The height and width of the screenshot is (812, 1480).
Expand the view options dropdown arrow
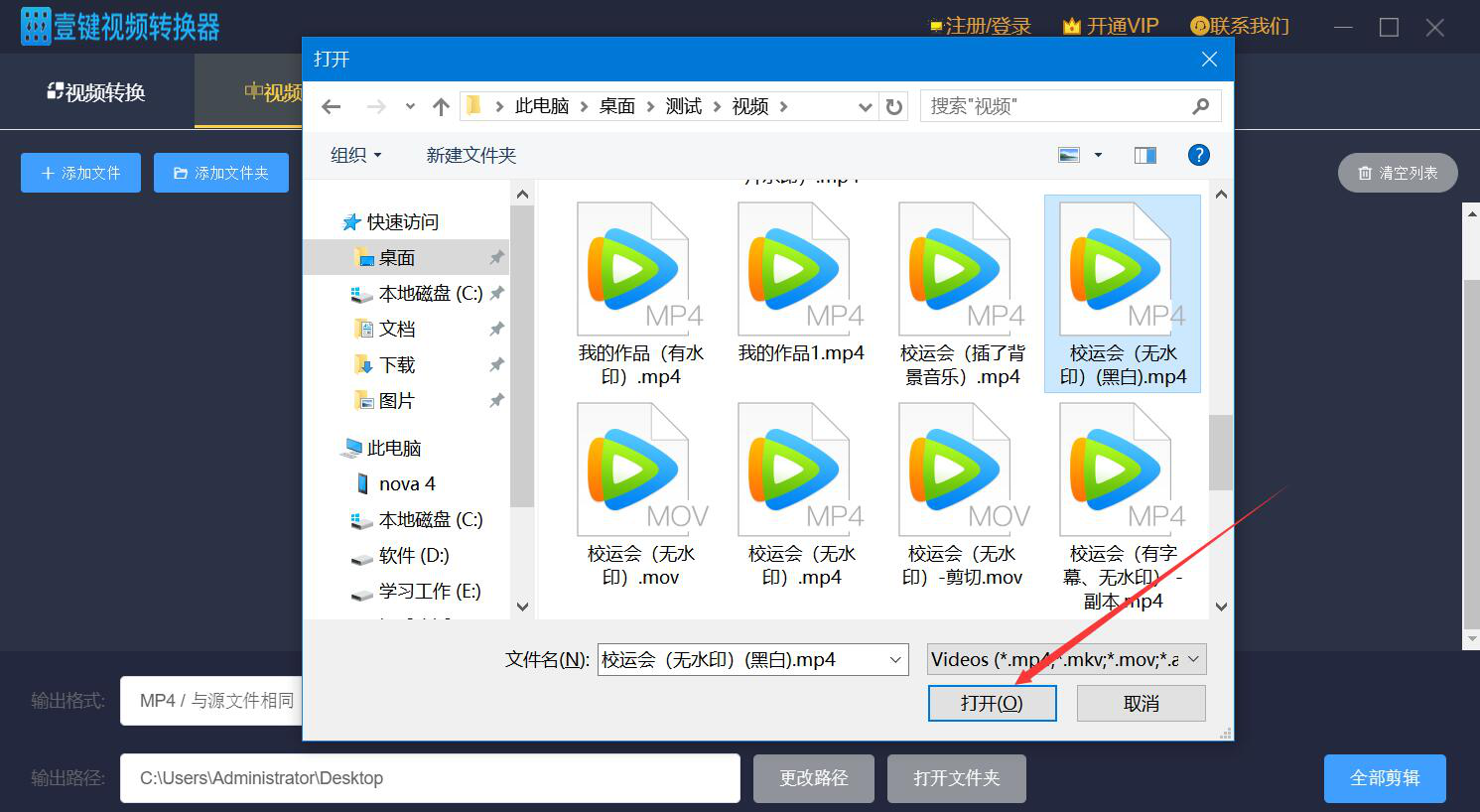(1098, 155)
